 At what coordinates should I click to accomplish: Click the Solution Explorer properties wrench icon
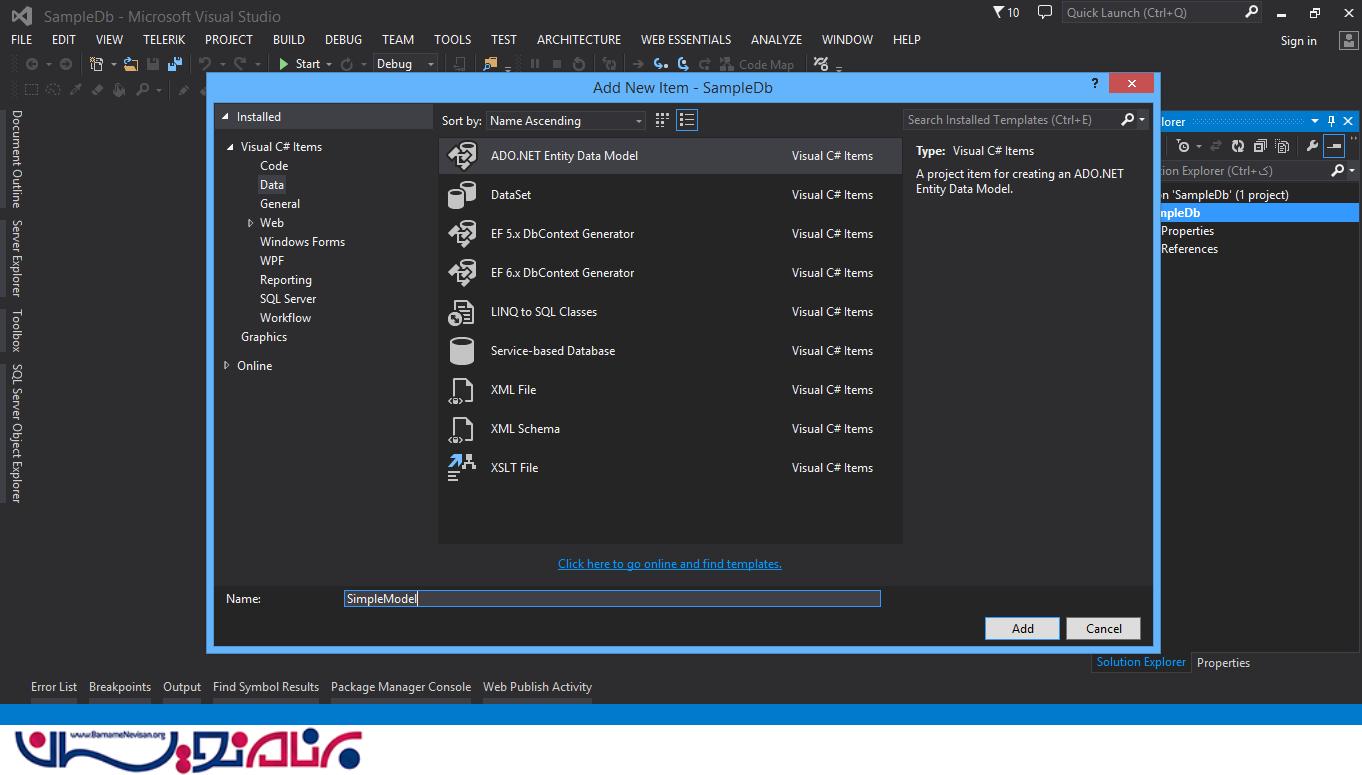(1312, 146)
